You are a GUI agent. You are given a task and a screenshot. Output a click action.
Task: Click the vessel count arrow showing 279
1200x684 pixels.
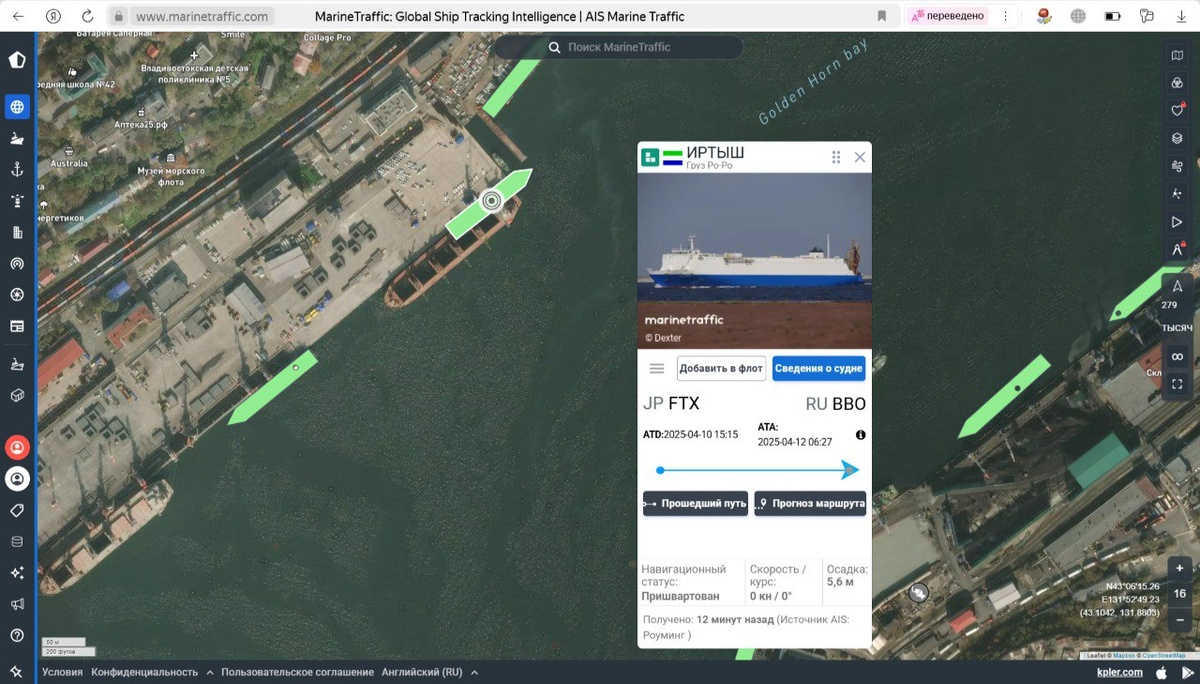pos(1177,287)
